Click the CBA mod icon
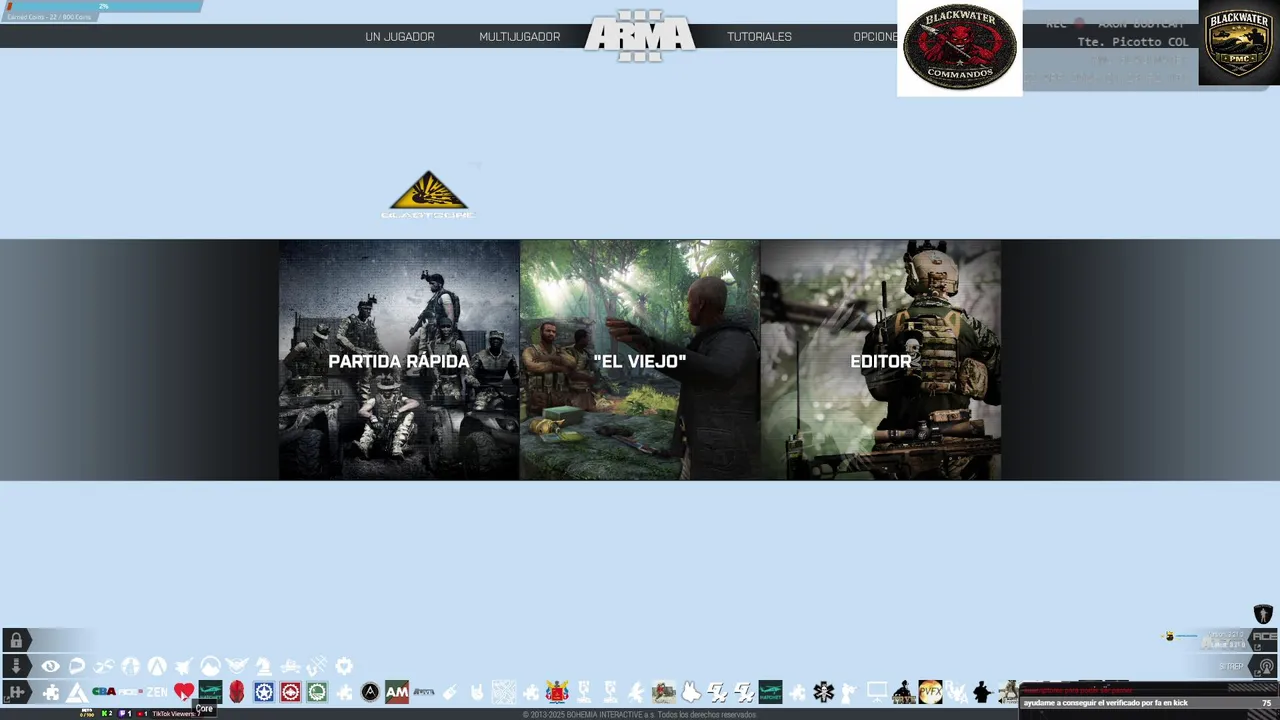The width and height of the screenshot is (1280, 720). point(104,692)
